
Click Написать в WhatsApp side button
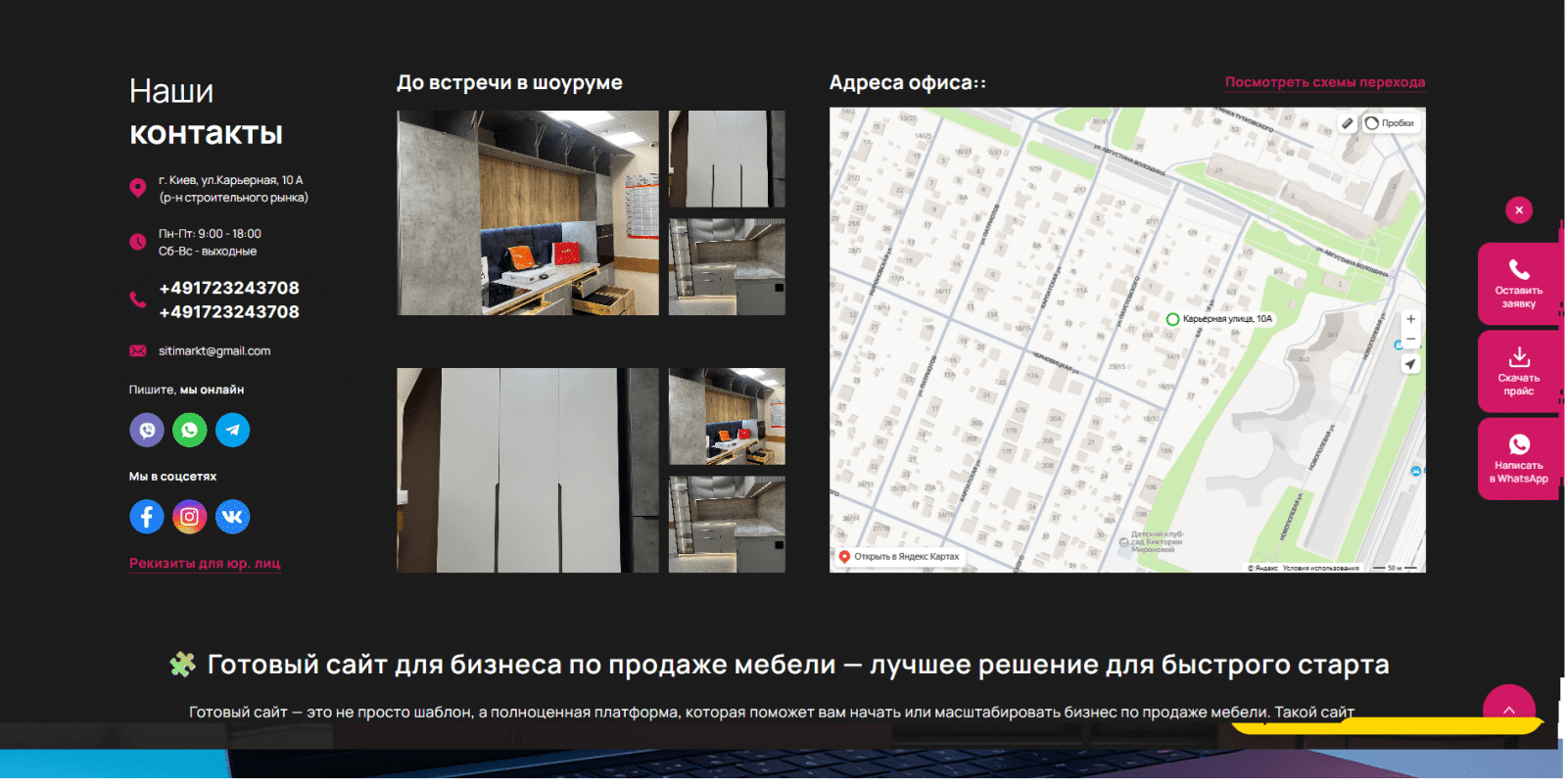(x=1518, y=459)
